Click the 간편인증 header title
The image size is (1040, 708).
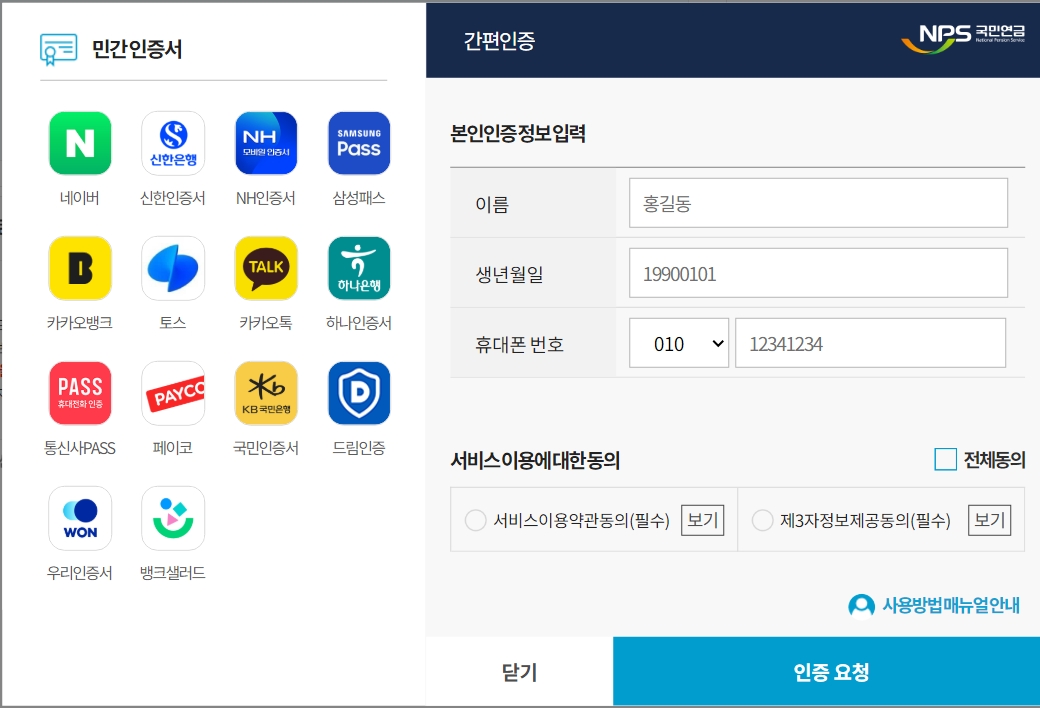coord(499,41)
